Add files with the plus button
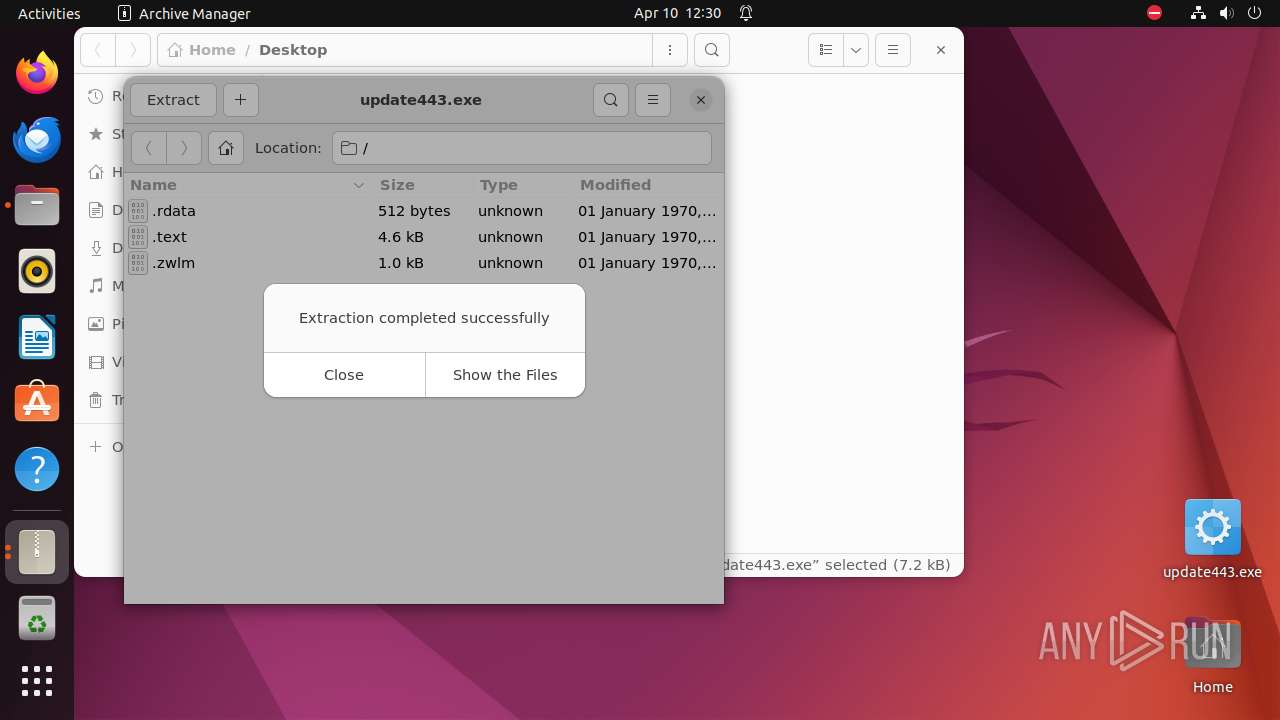Image resolution: width=1280 pixels, height=720 pixels. (240, 100)
